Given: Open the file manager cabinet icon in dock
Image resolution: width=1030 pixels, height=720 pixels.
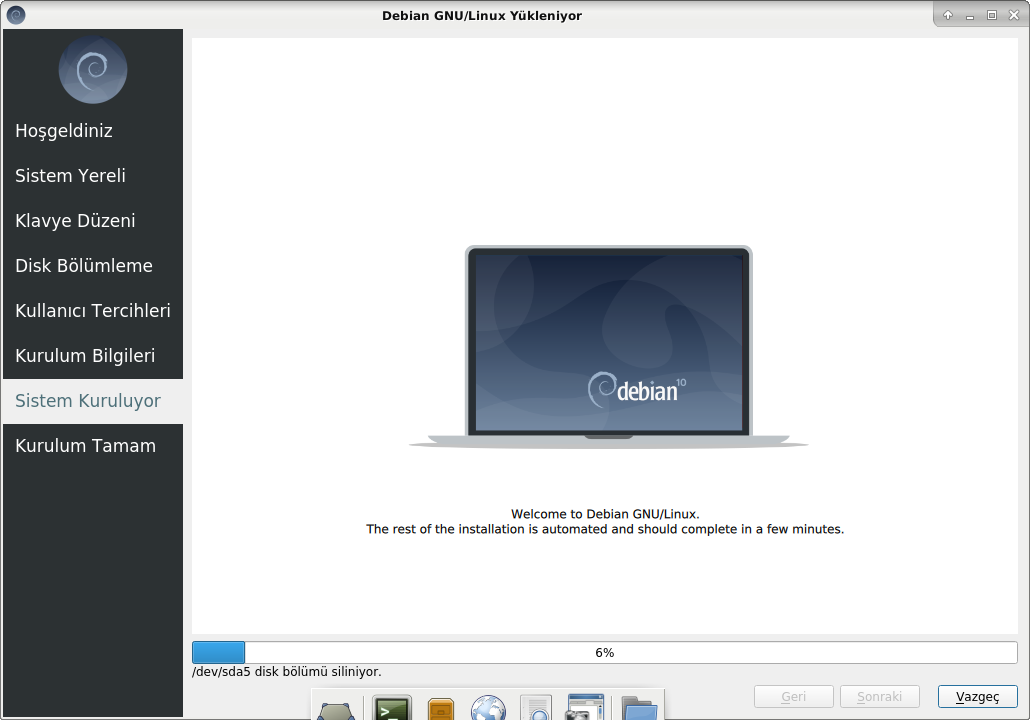Looking at the screenshot, I should [x=441, y=709].
